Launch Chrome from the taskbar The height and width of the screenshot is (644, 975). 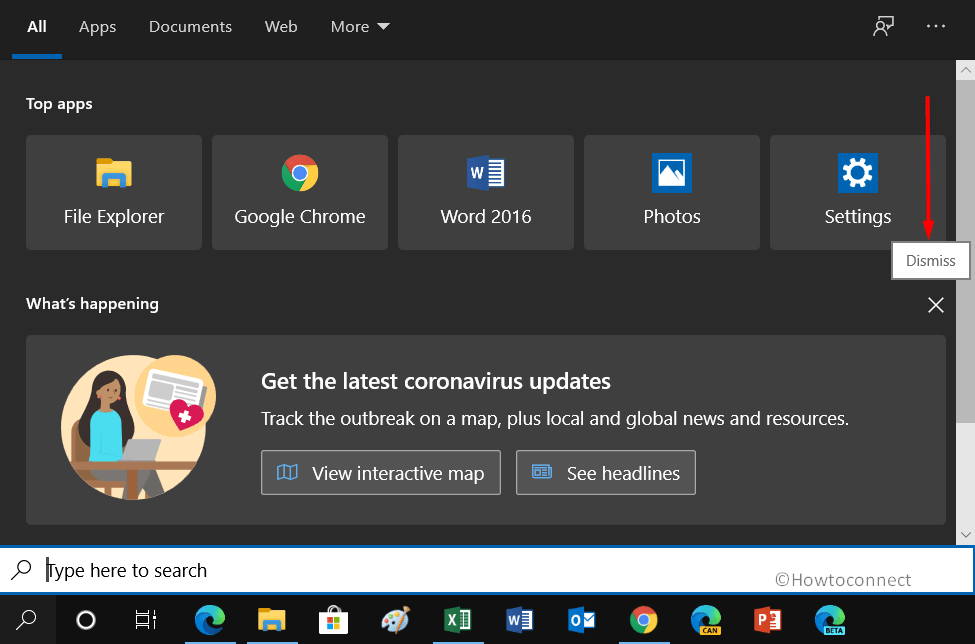pos(644,620)
